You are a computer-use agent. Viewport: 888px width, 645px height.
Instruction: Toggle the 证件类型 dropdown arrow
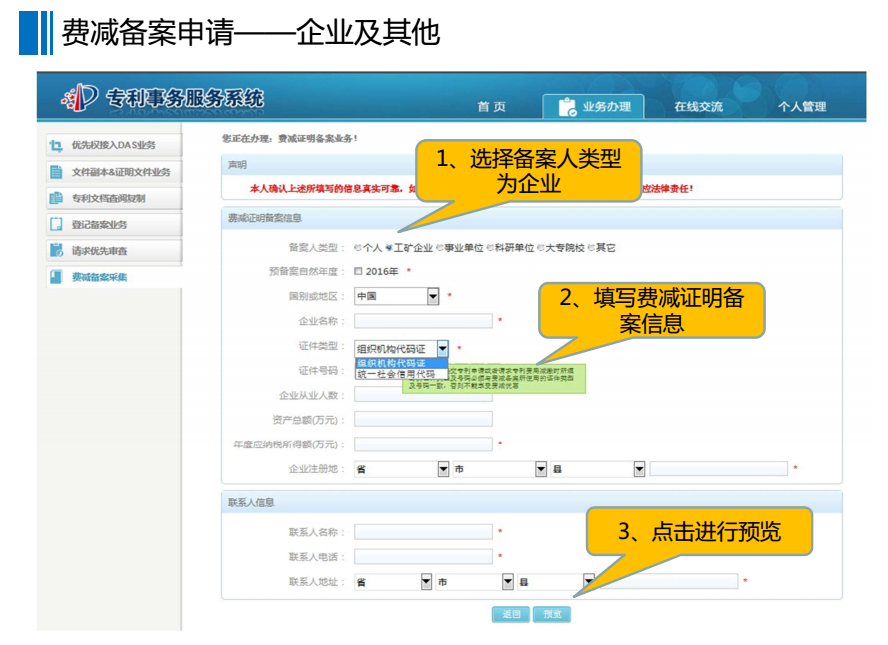click(x=442, y=348)
